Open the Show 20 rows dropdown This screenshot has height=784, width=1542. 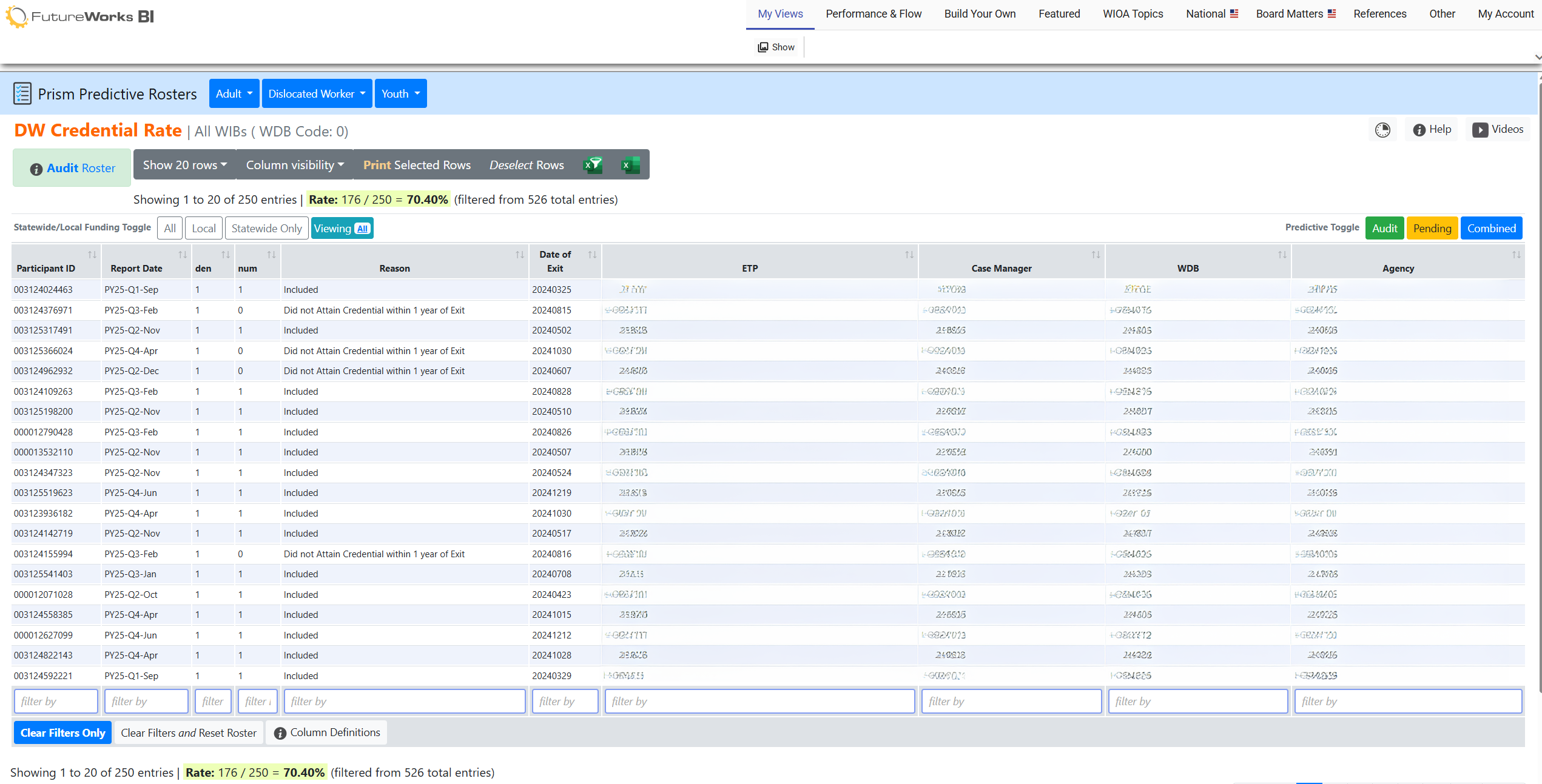click(185, 165)
